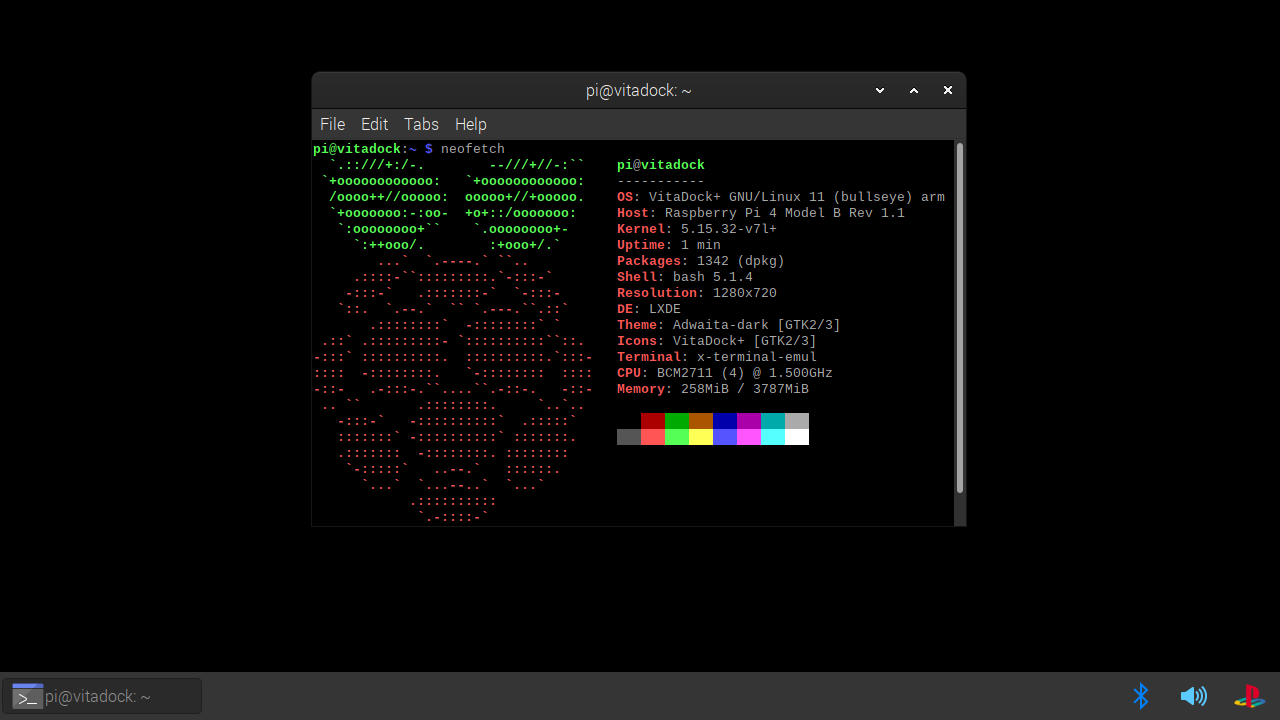This screenshot has width=1280, height=720.
Task: Click the Packages value "1342 (dpkg)"
Action: coord(741,261)
